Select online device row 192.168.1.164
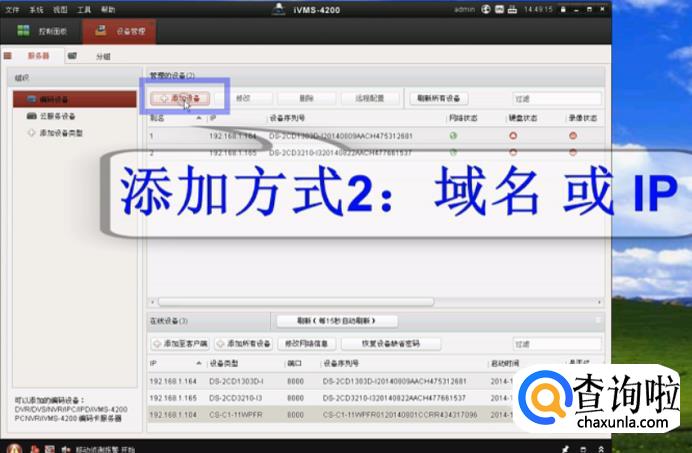The image size is (692, 453). tap(331, 381)
